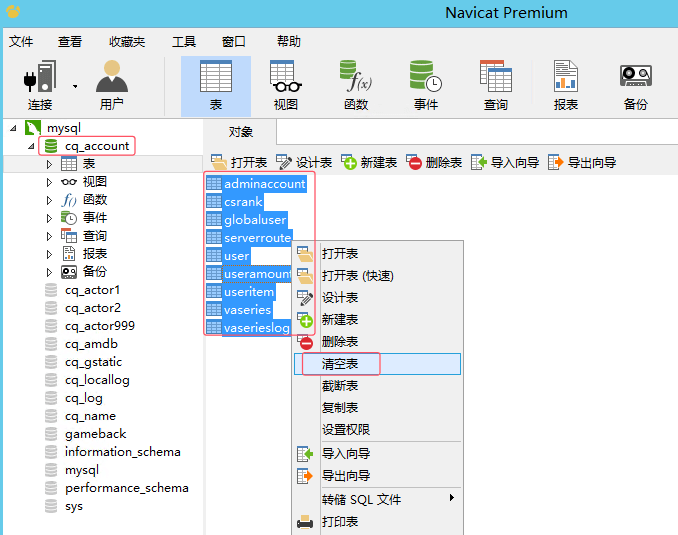Image resolution: width=678 pixels, height=535 pixels.
Task: Choose 清空表 in the context menu
Action: tap(377, 364)
